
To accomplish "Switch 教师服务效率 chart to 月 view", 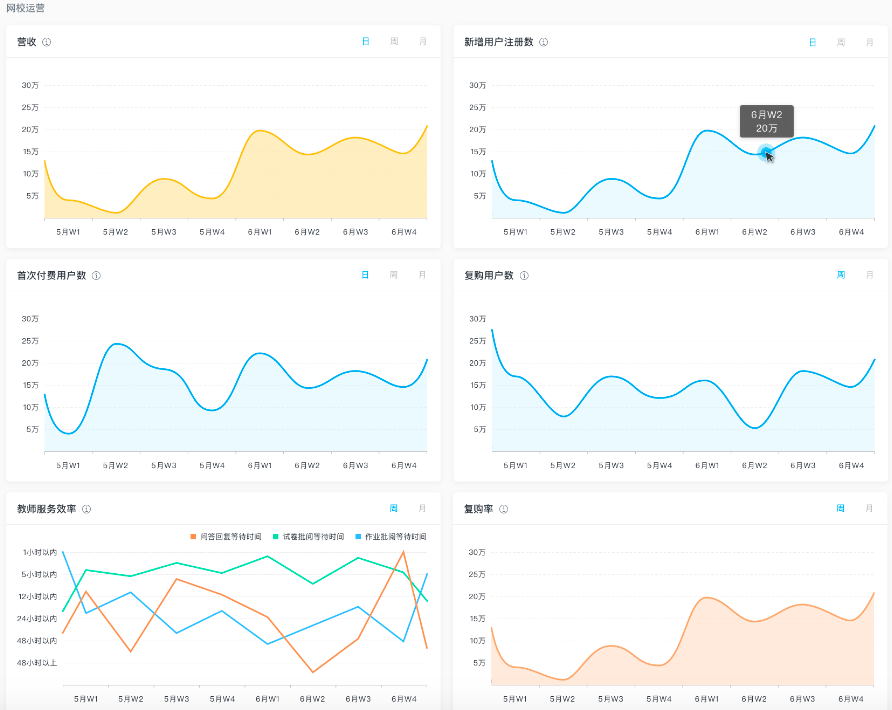I will 422,509.
